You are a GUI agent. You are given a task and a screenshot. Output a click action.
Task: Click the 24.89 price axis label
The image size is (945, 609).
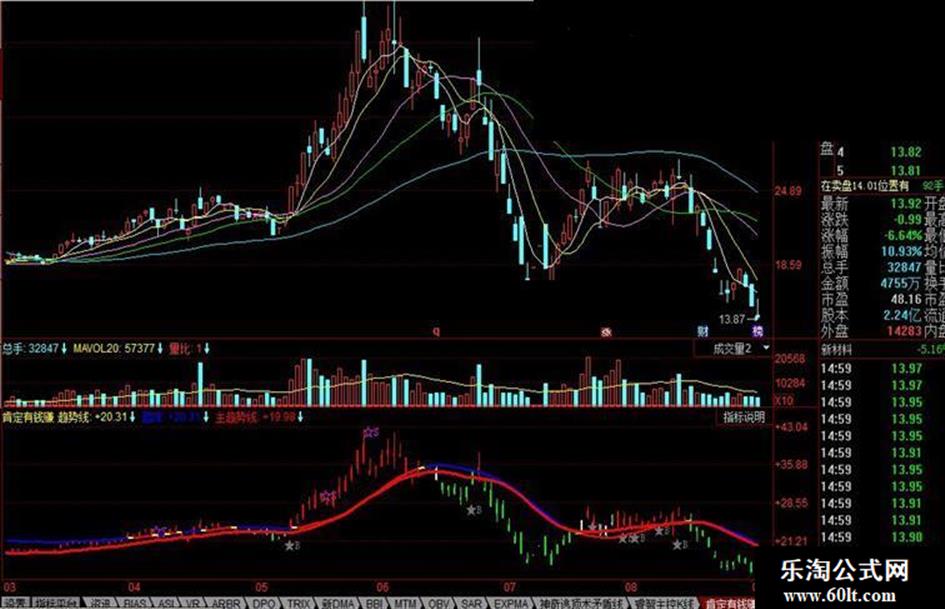click(x=788, y=192)
